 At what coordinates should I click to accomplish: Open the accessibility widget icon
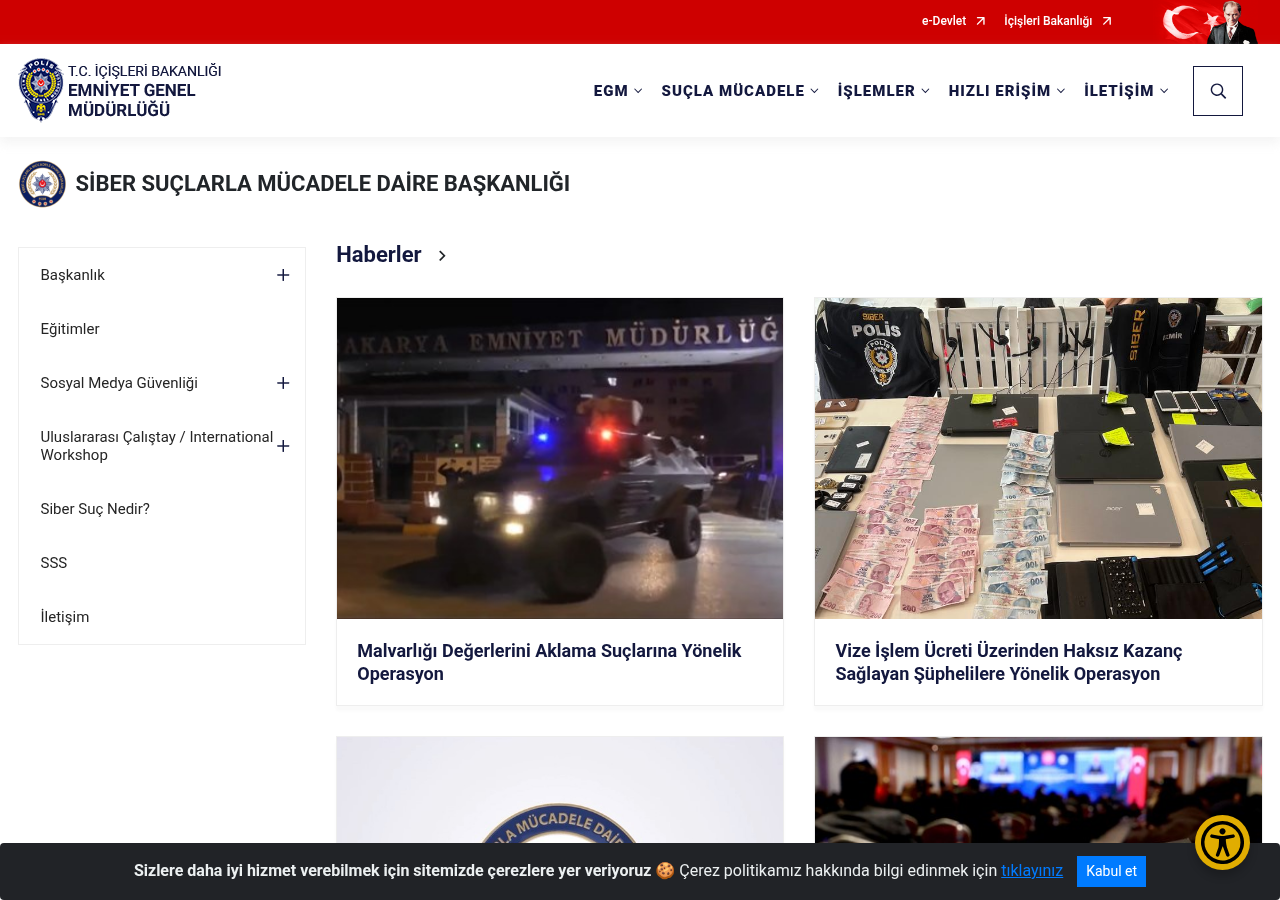1222,842
